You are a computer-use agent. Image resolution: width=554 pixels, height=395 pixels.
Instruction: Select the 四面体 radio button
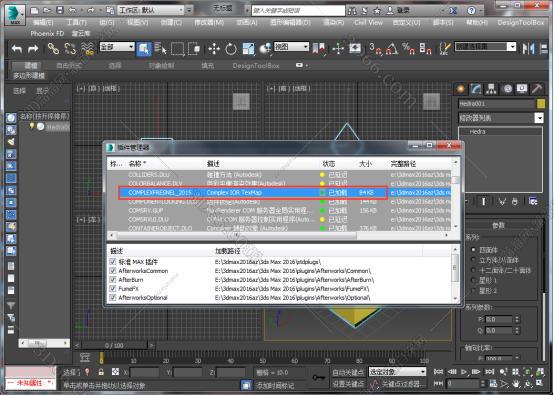[x=473, y=250]
